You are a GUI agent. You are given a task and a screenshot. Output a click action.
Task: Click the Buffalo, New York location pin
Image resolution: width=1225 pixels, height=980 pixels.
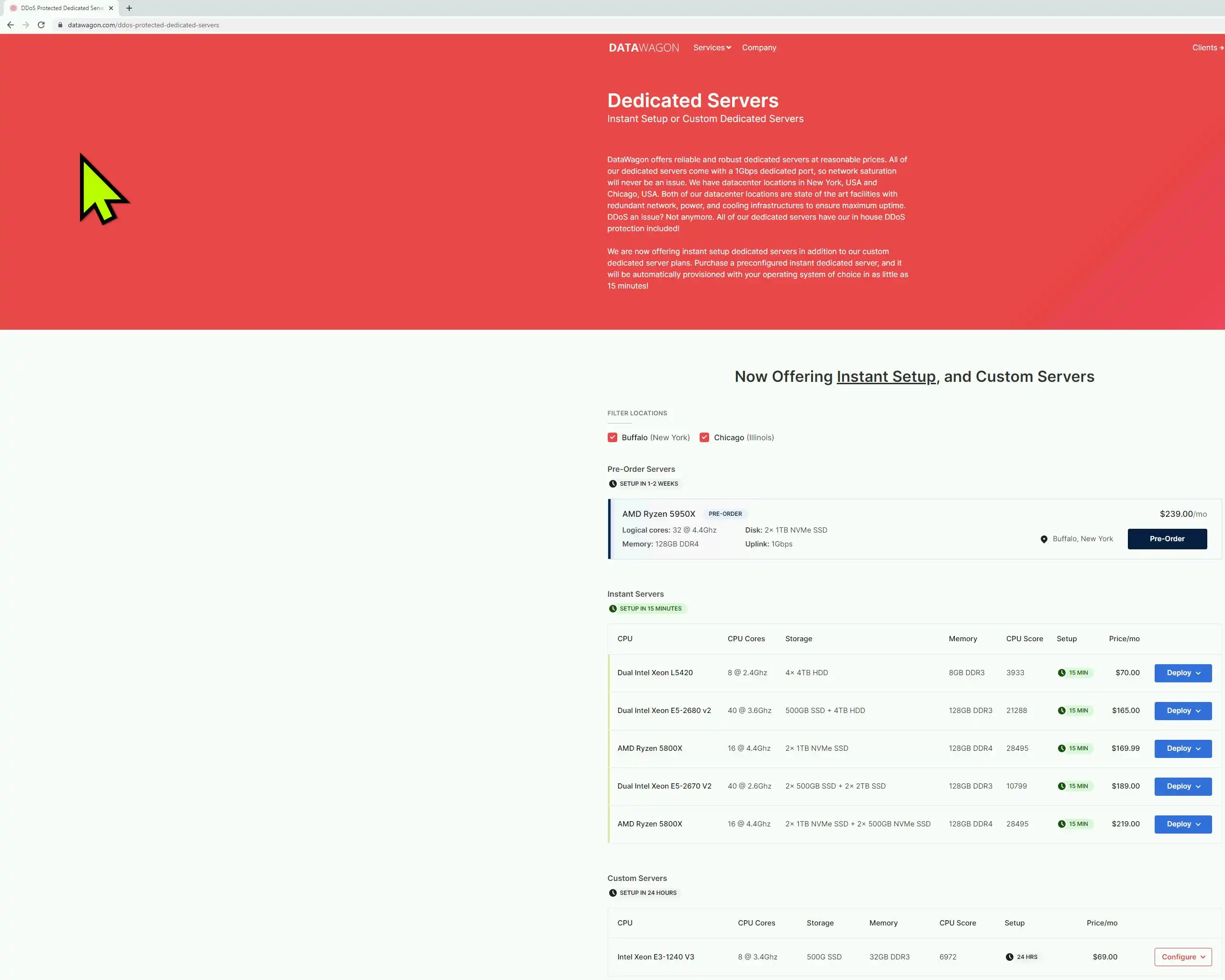[1044, 539]
